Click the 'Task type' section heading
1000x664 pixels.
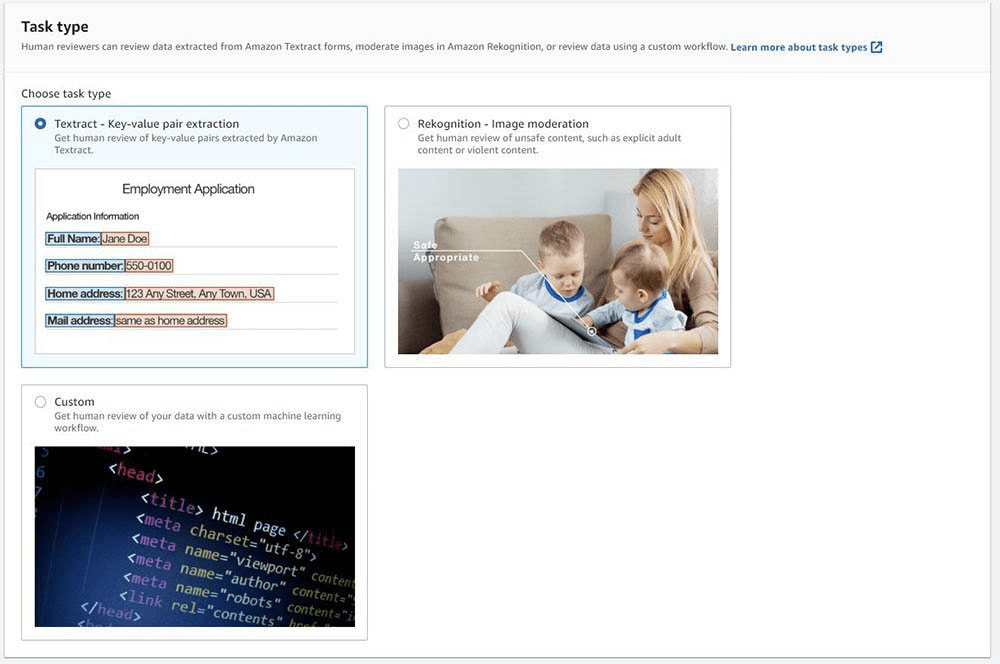coord(55,27)
